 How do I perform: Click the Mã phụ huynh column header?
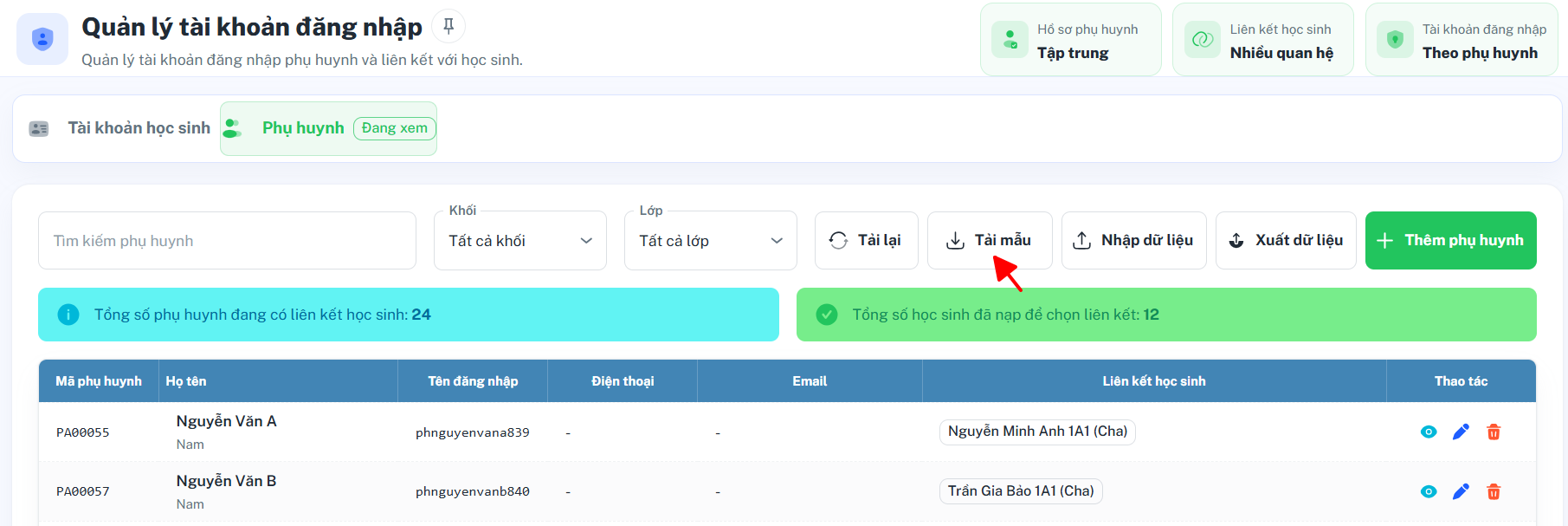[x=99, y=381]
